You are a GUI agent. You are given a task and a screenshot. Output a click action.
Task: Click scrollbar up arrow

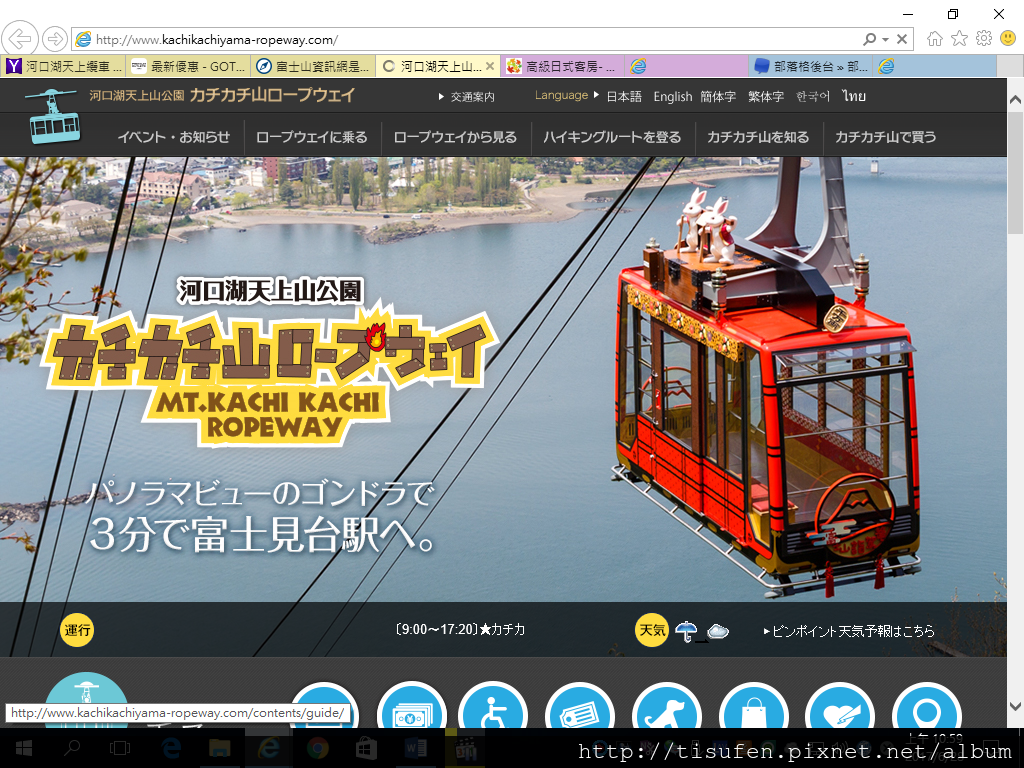pos(1016,99)
